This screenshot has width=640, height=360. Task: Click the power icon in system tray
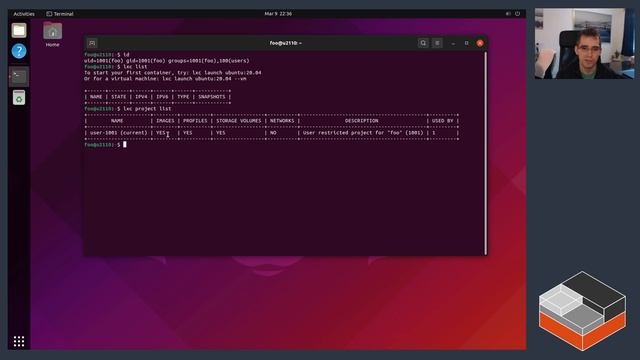tap(518, 14)
